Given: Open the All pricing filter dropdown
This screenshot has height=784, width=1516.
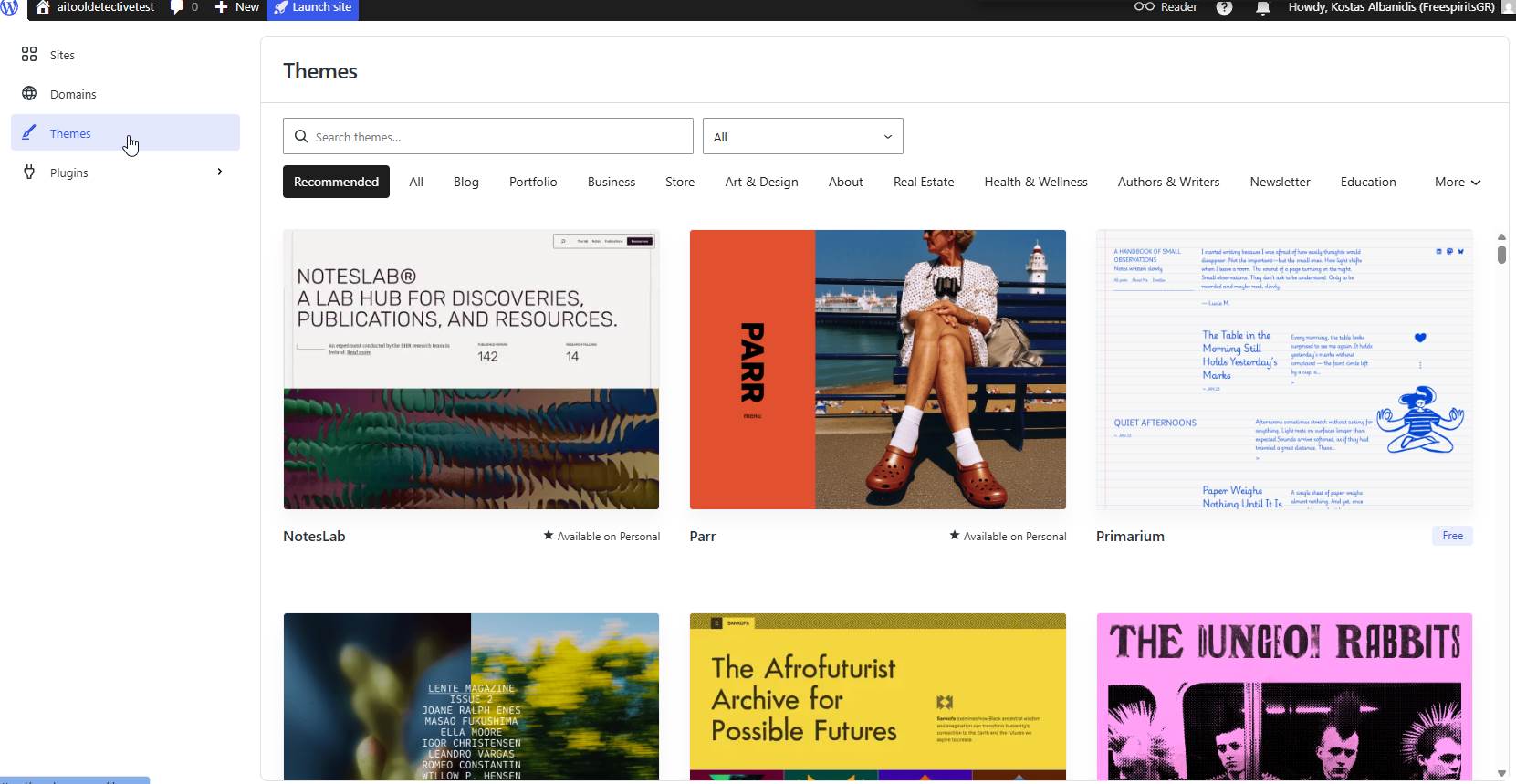Looking at the screenshot, I should 803,136.
